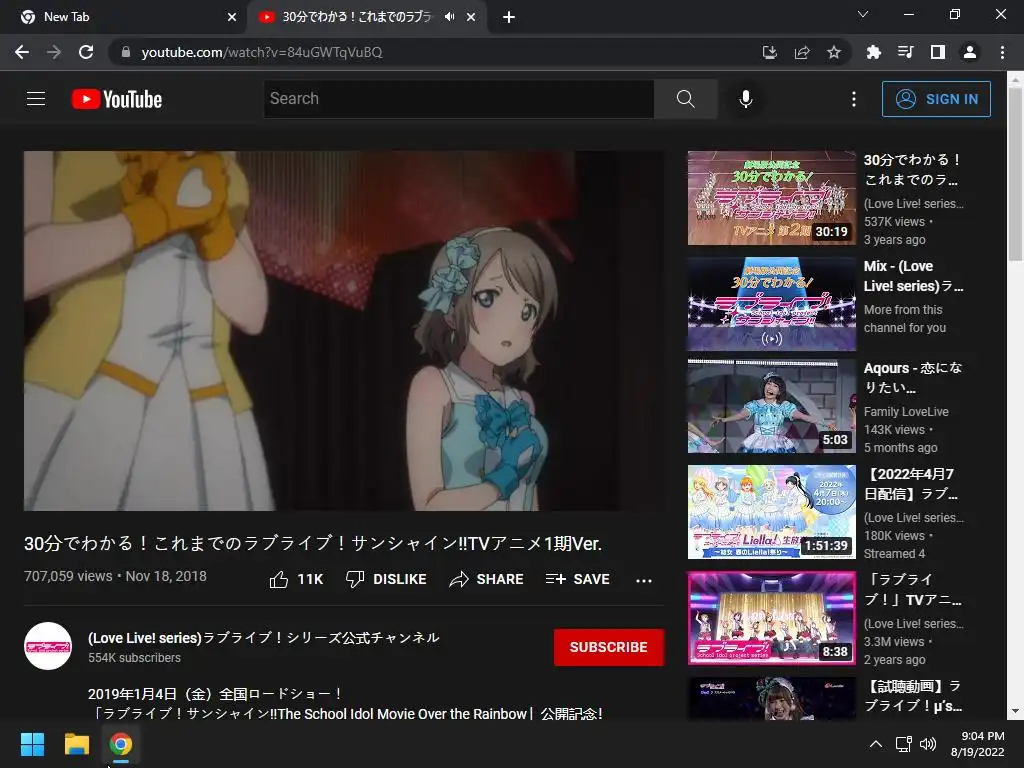This screenshot has height=768, width=1024.
Task: Go to YouTube home via logo
Action: (x=117, y=99)
